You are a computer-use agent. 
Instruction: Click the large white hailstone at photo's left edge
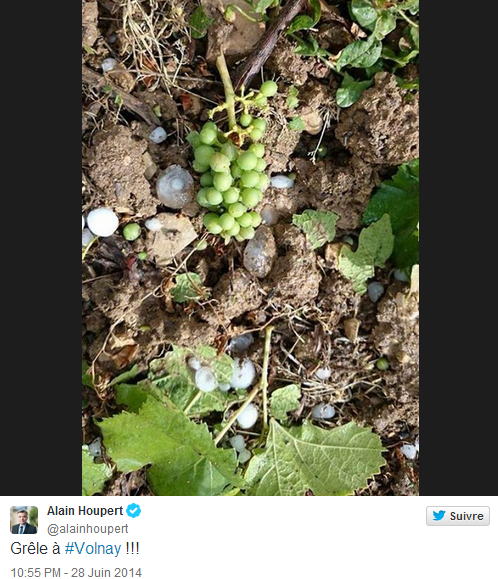(x=102, y=222)
